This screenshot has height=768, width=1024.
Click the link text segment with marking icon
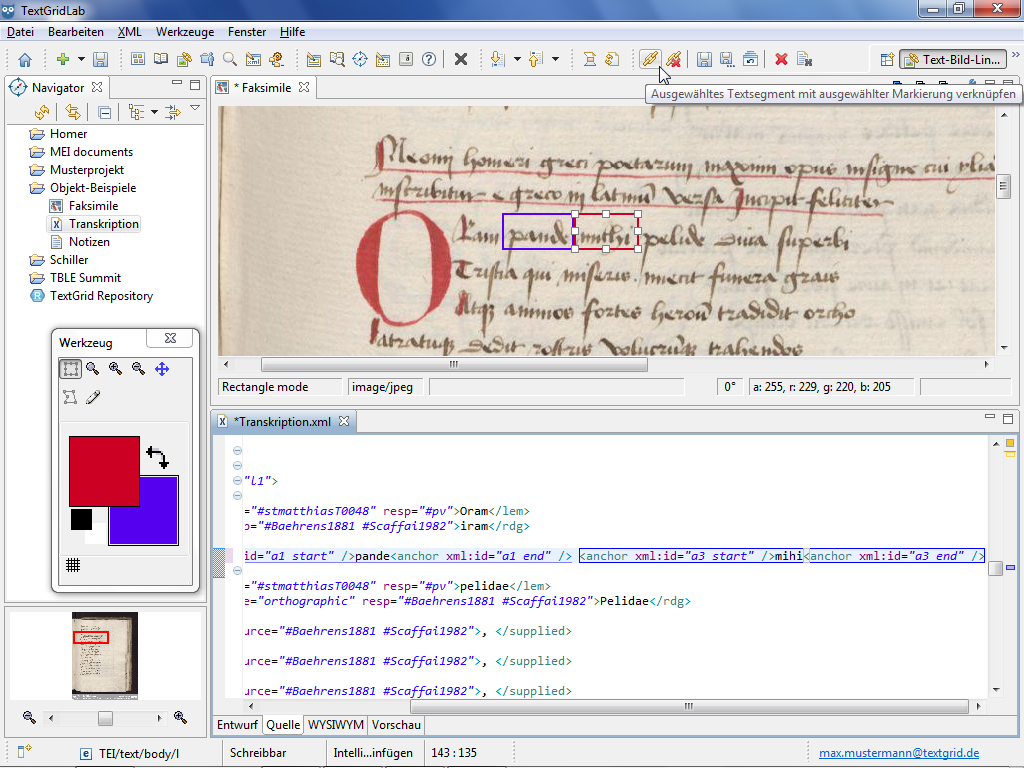point(649,59)
